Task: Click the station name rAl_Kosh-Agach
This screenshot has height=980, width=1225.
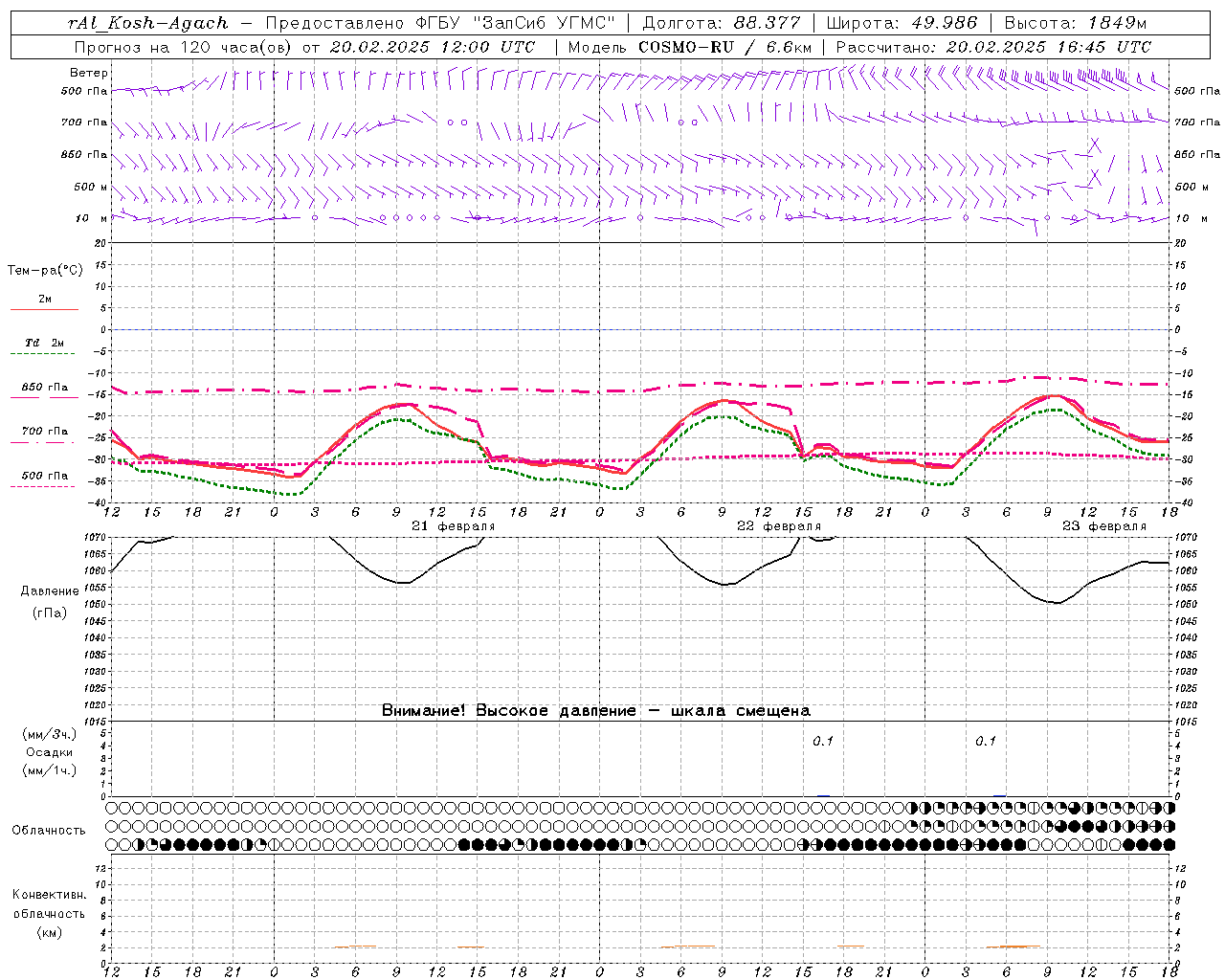Action: [x=148, y=23]
